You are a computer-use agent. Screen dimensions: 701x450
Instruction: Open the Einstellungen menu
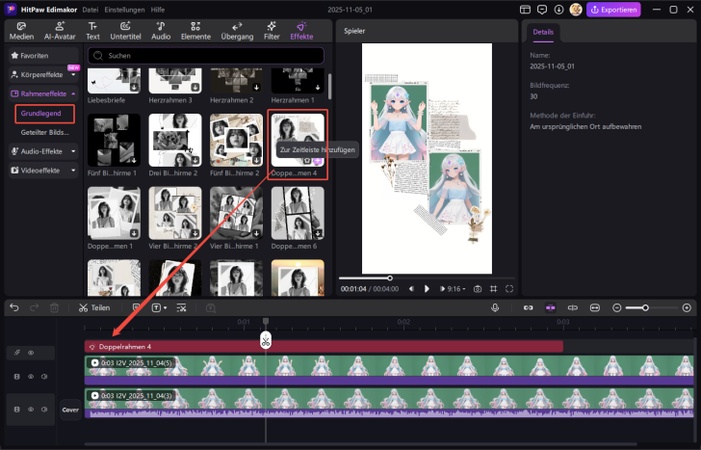123,9
